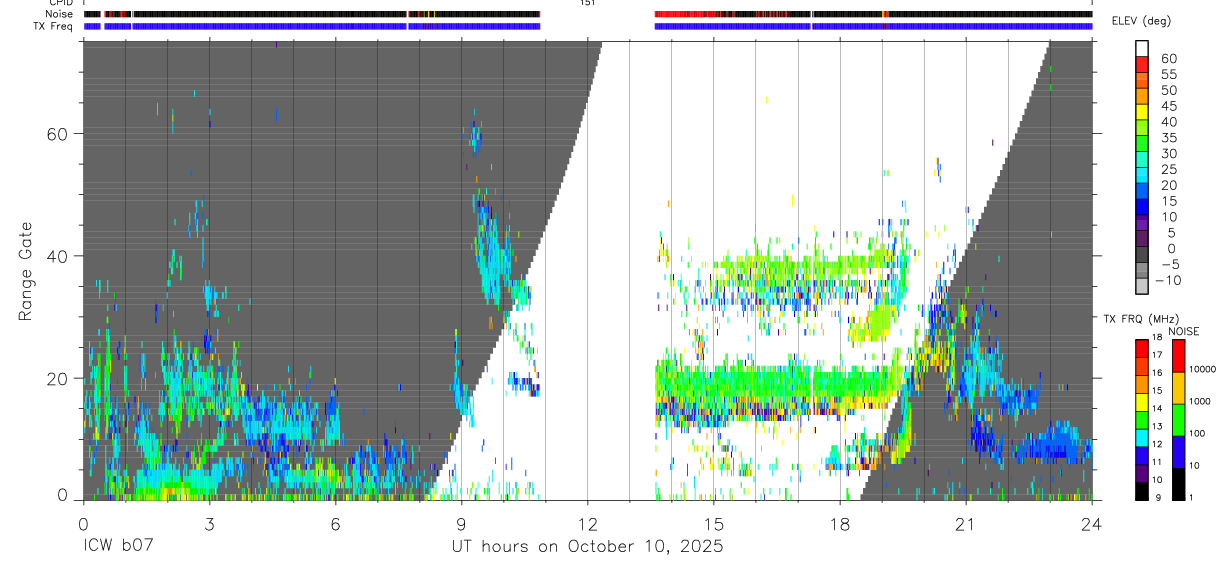This screenshot has width=1228, height=567.
Task: Select TX FRQ colorbar label '17'
Action: (1157, 355)
